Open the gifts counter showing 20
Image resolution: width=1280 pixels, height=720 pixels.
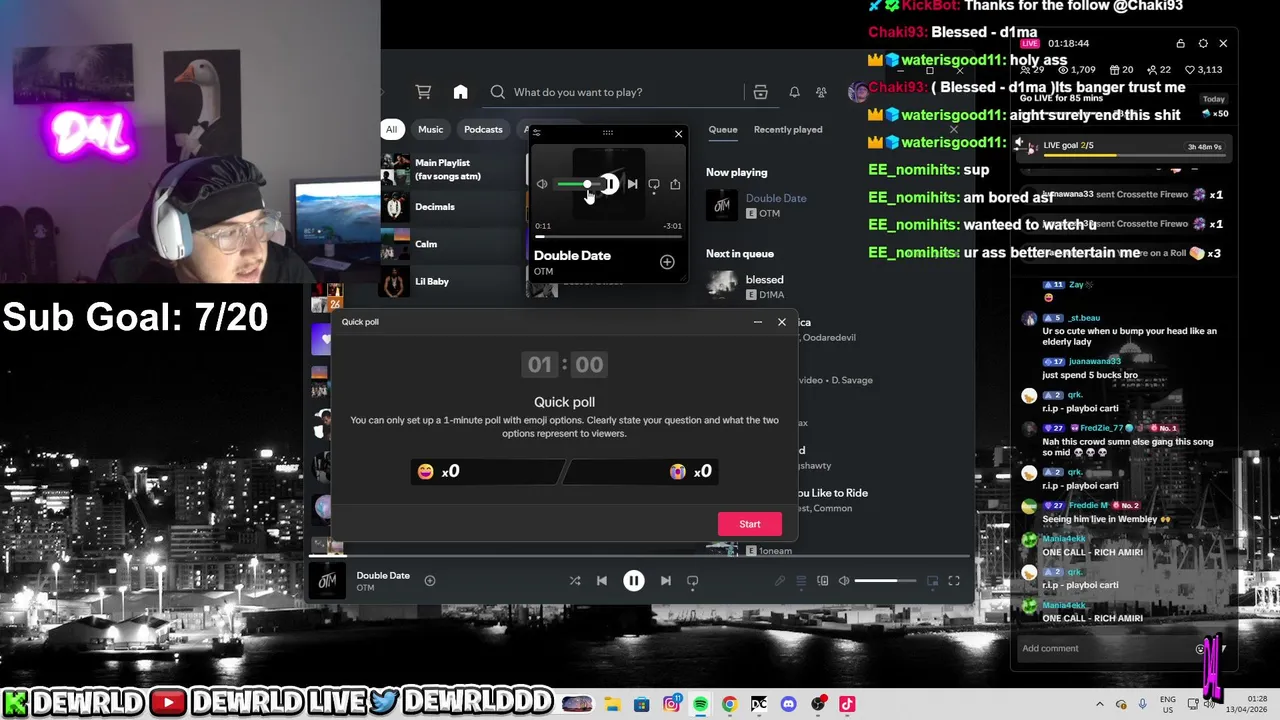click(1120, 69)
